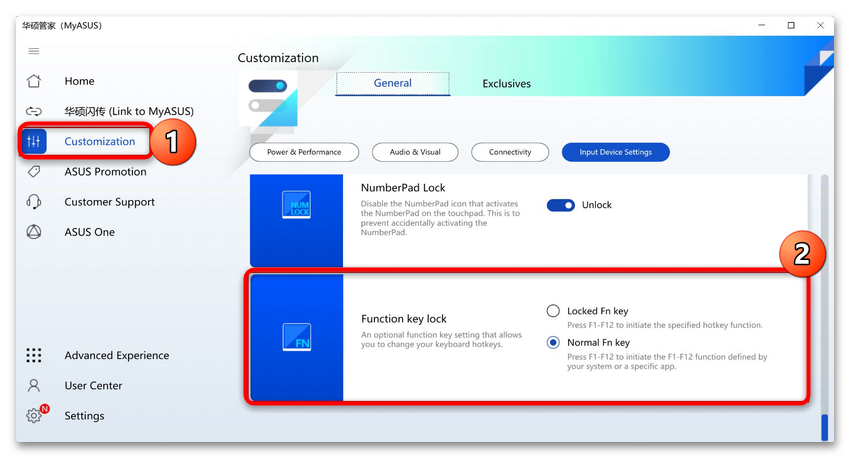
Task: Open Customer Support section
Action: click(110, 202)
